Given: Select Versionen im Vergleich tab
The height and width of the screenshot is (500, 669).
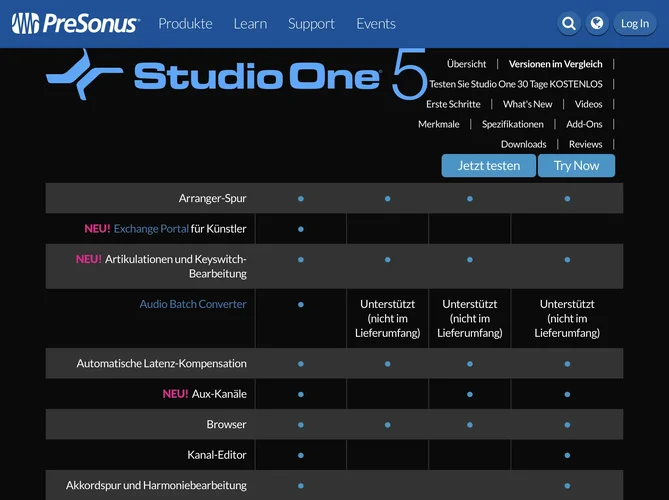Looking at the screenshot, I should [x=555, y=64].
